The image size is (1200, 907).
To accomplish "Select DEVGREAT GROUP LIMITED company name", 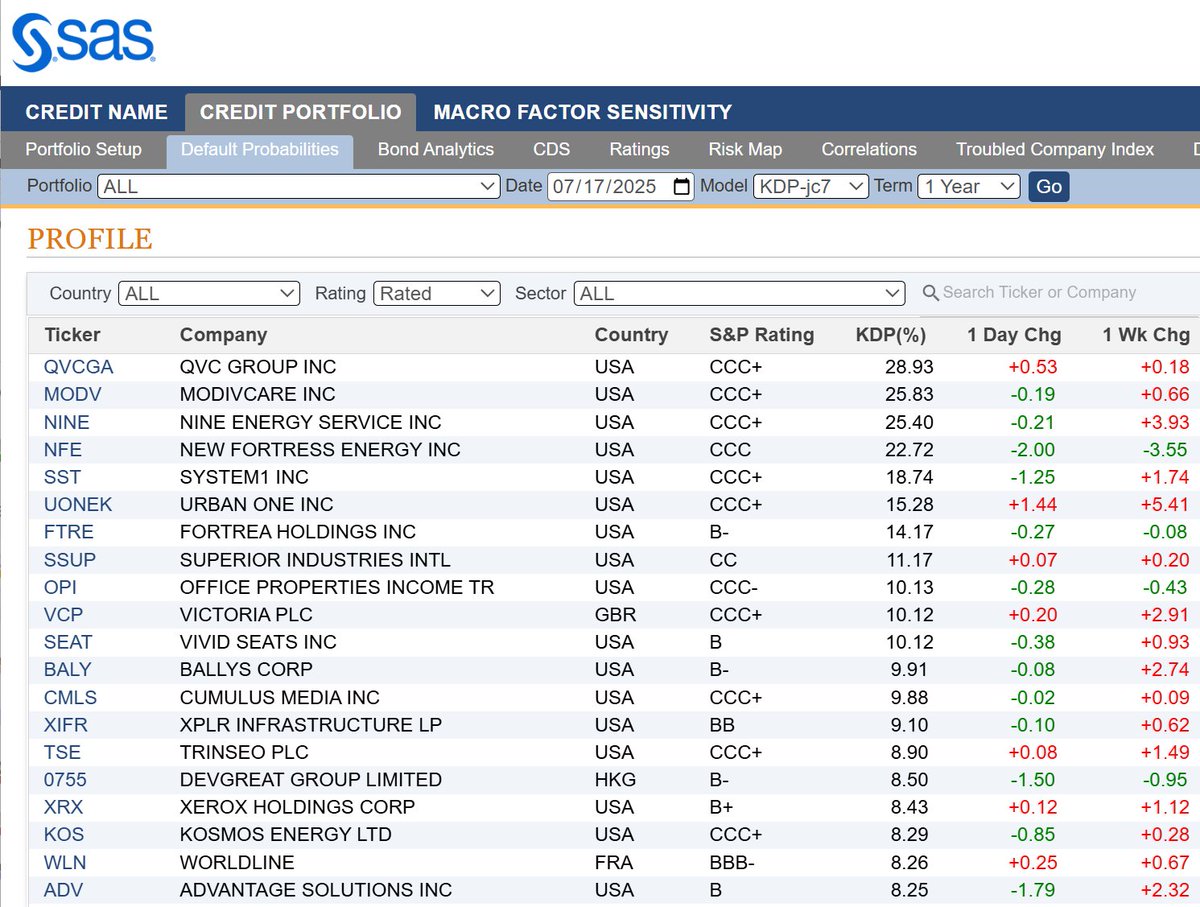I will click(x=311, y=779).
